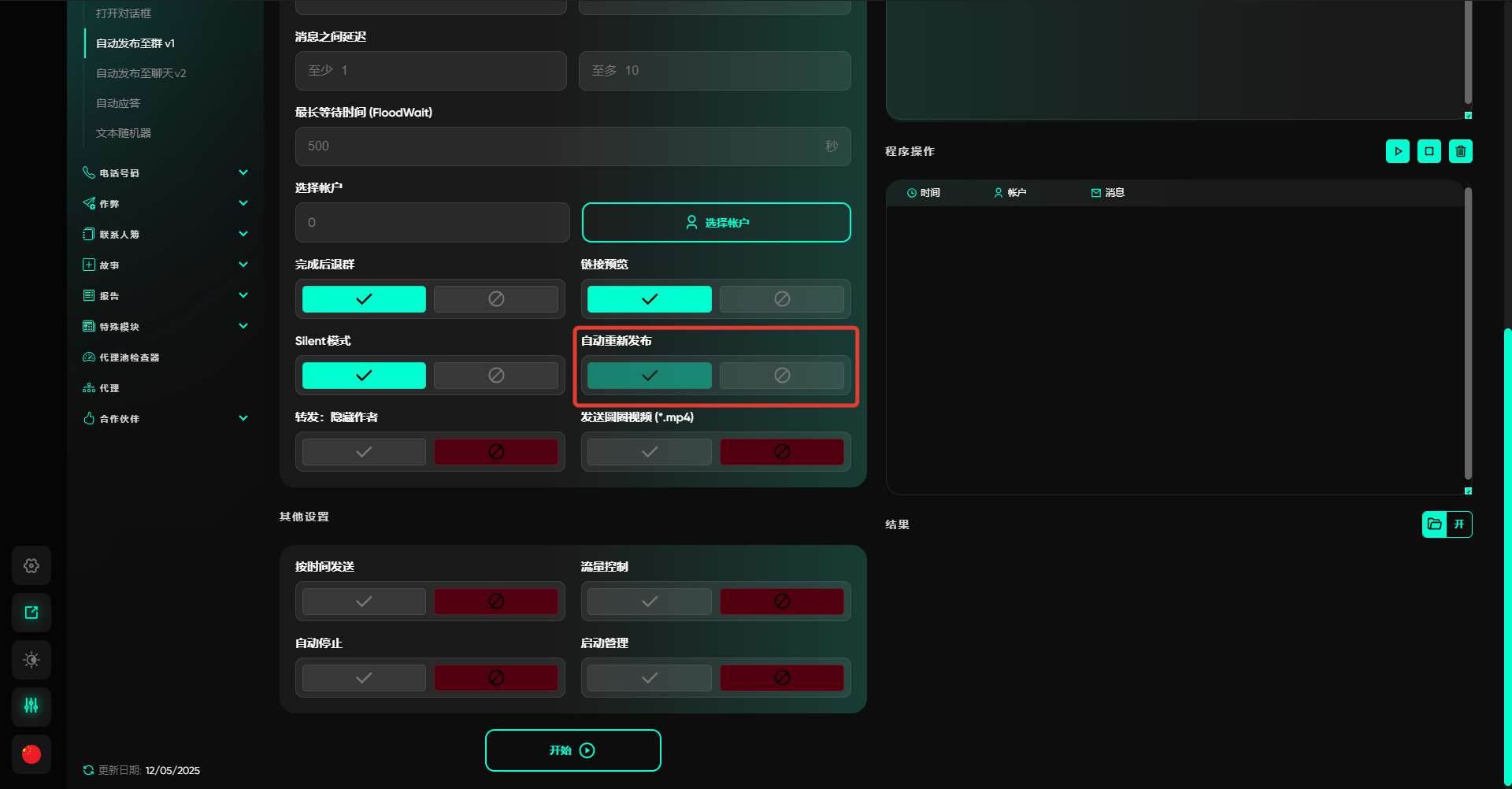
Task: Click the sliders icon in left bar
Action: pyautogui.click(x=31, y=706)
